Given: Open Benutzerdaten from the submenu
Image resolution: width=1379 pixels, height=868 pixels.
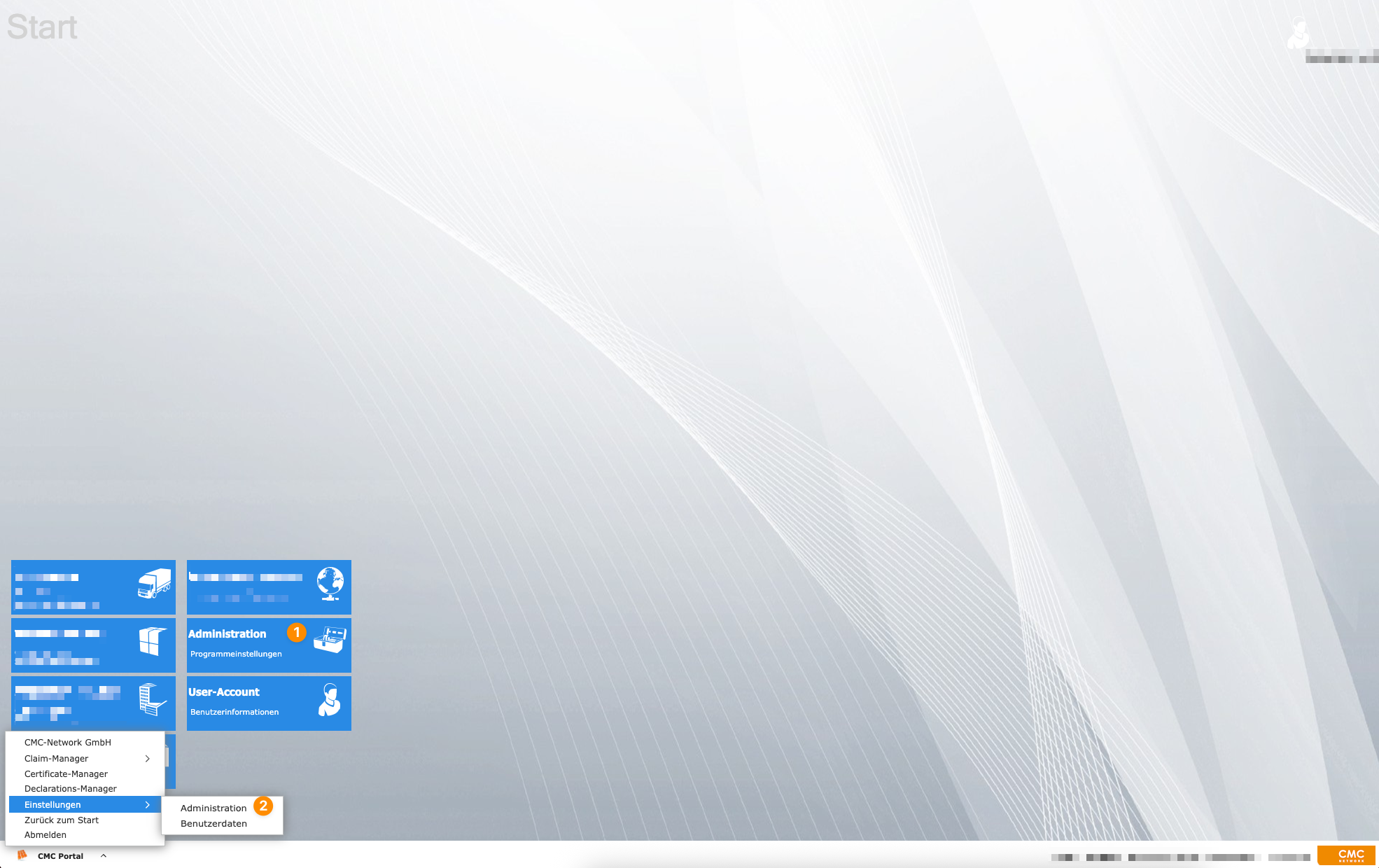Looking at the screenshot, I should [x=215, y=823].
